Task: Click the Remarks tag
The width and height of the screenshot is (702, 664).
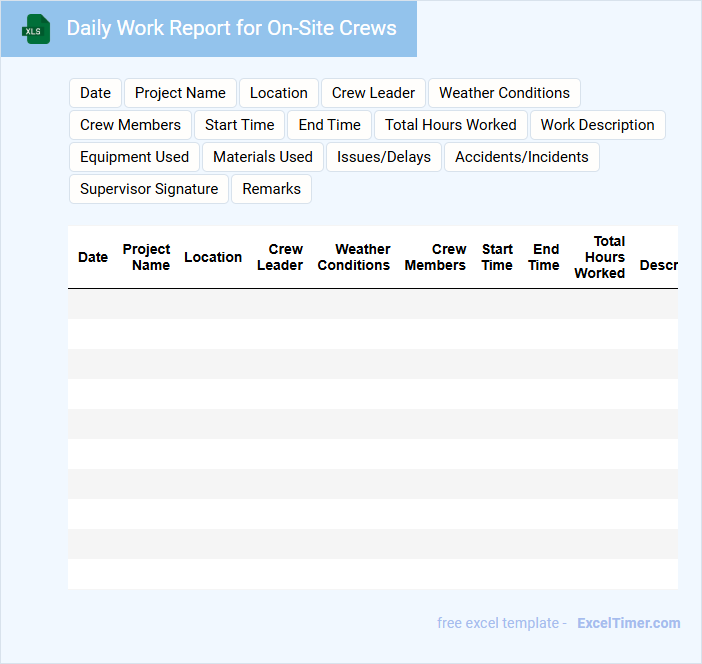Action: point(271,189)
